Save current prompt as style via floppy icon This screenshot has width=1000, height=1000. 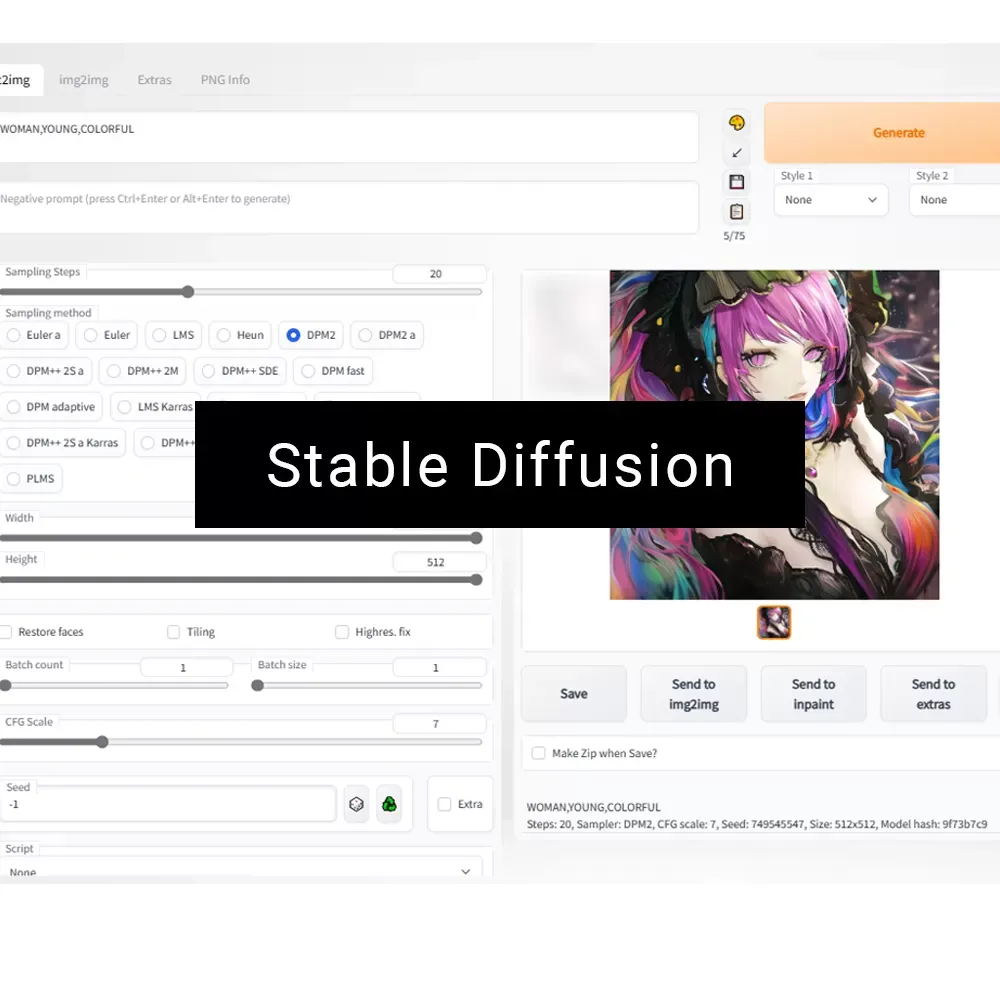coord(736,181)
